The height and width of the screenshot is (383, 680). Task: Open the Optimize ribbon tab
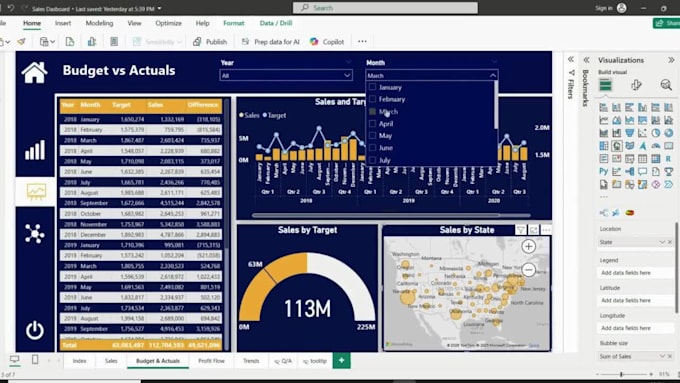point(168,23)
